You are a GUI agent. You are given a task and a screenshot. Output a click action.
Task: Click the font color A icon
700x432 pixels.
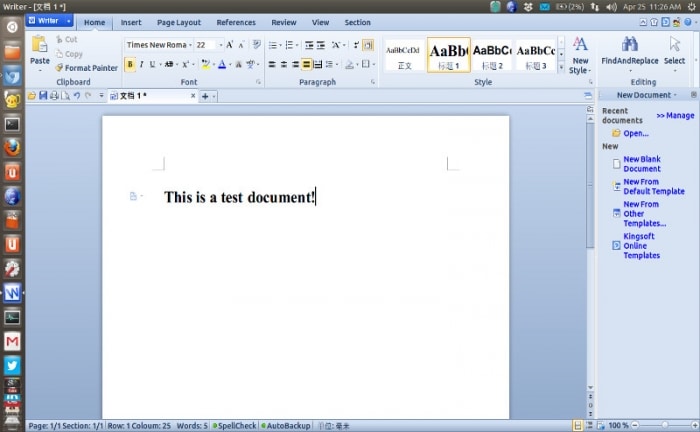click(x=222, y=65)
